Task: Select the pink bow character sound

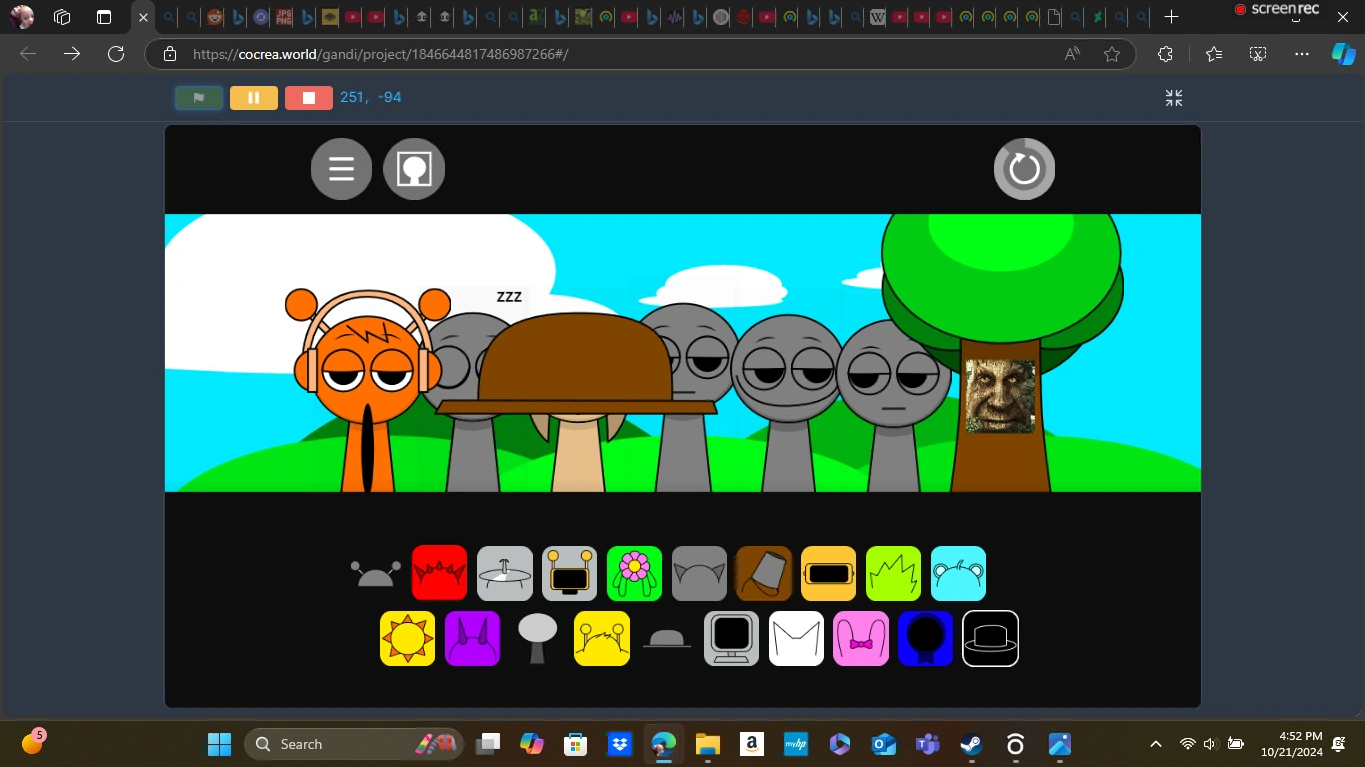Action: (861, 638)
